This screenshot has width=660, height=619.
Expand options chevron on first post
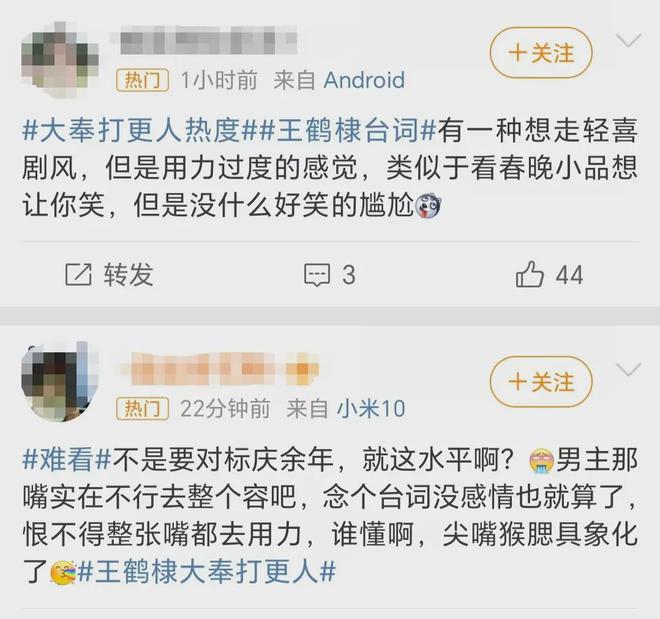[628, 41]
